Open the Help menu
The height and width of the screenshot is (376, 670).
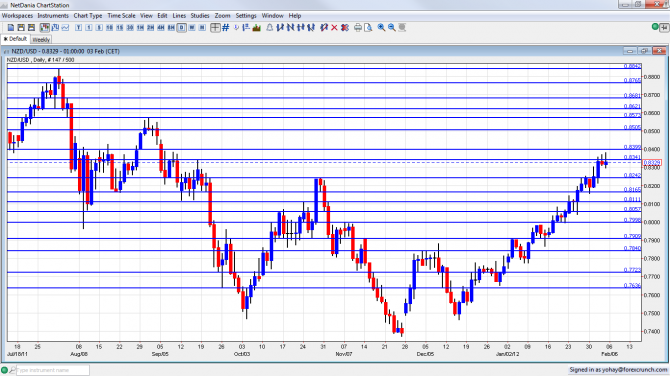pos(295,16)
